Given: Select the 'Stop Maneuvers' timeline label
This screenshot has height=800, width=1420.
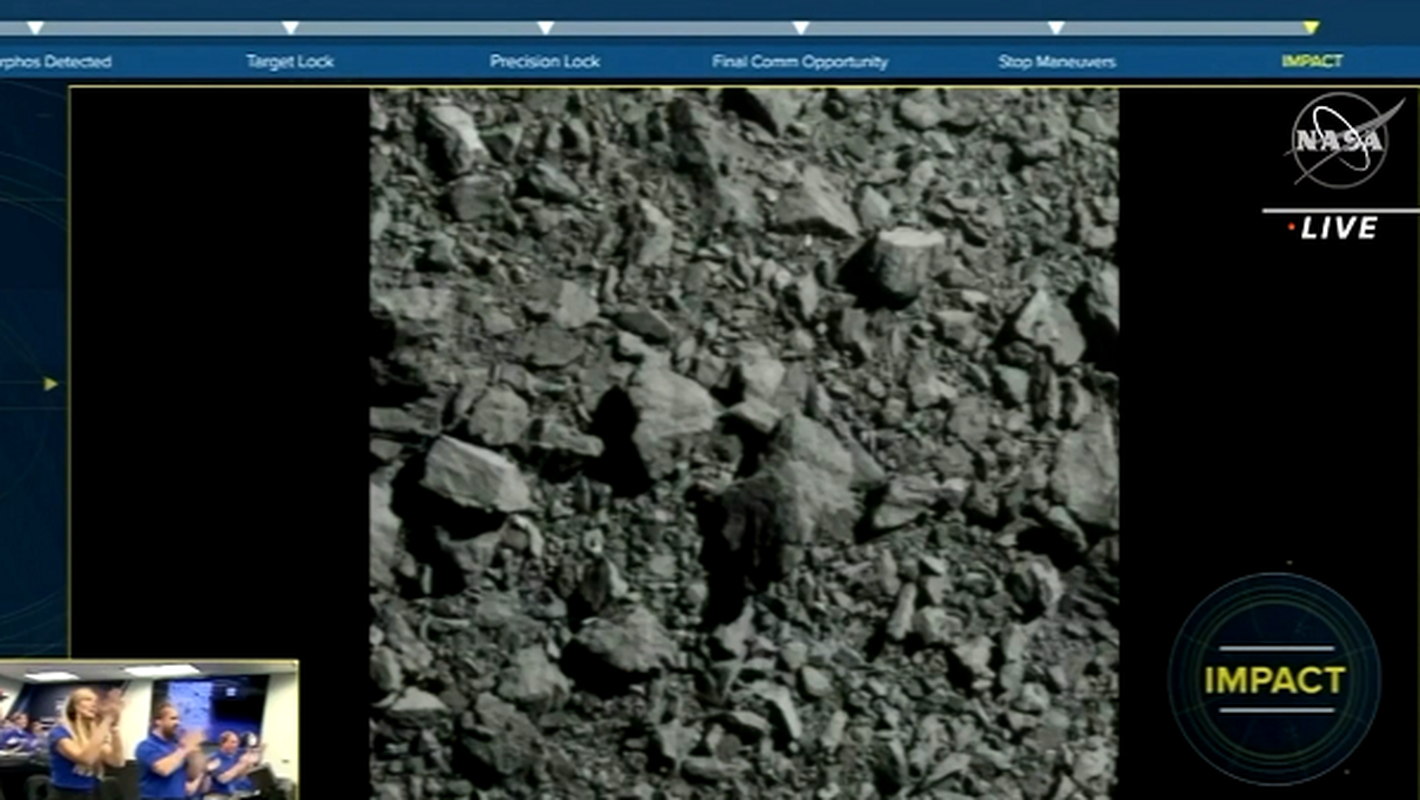Looking at the screenshot, I should point(1056,62).
